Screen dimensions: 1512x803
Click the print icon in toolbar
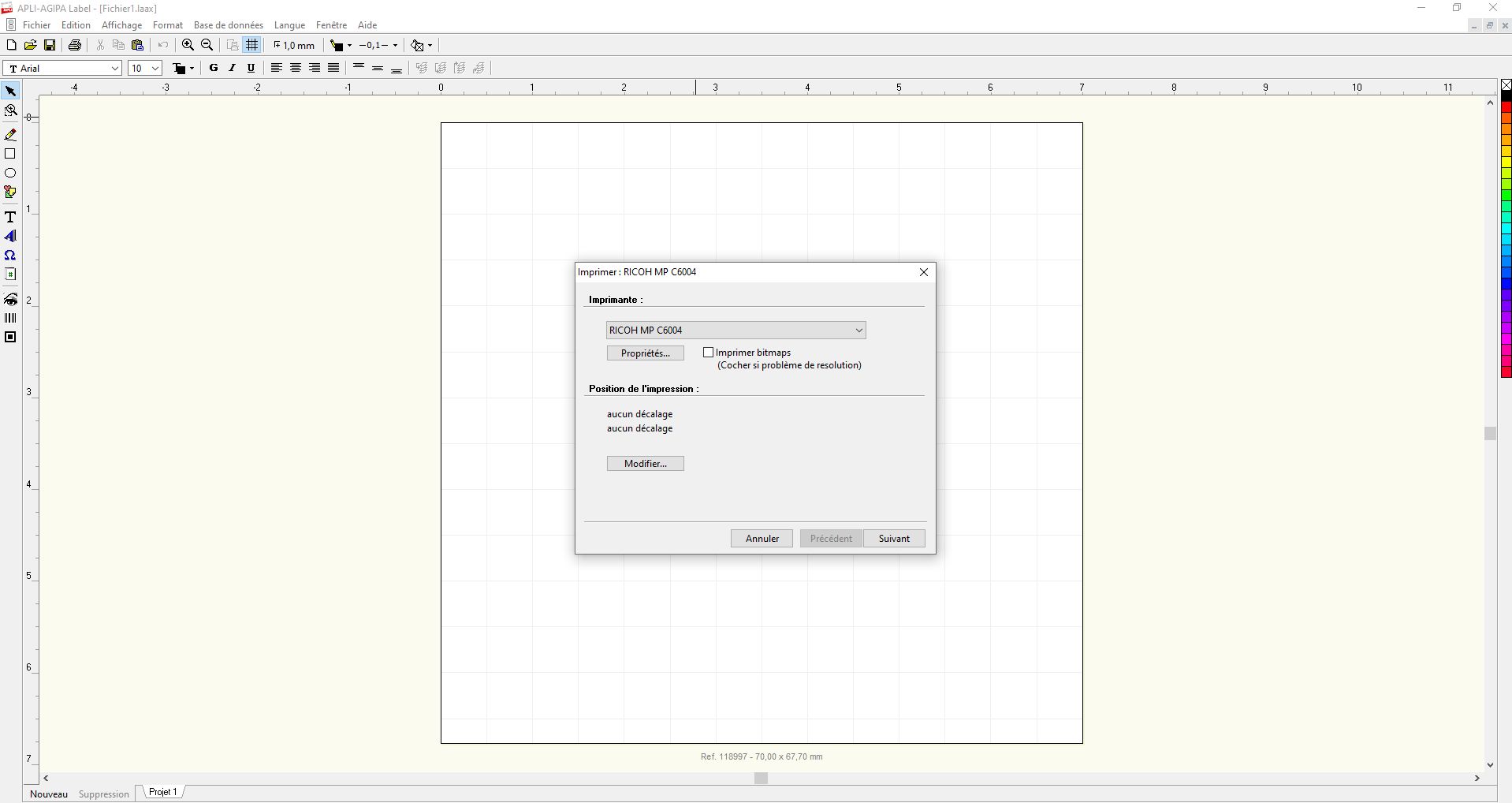pyautogui.click(x=75, y=45)
